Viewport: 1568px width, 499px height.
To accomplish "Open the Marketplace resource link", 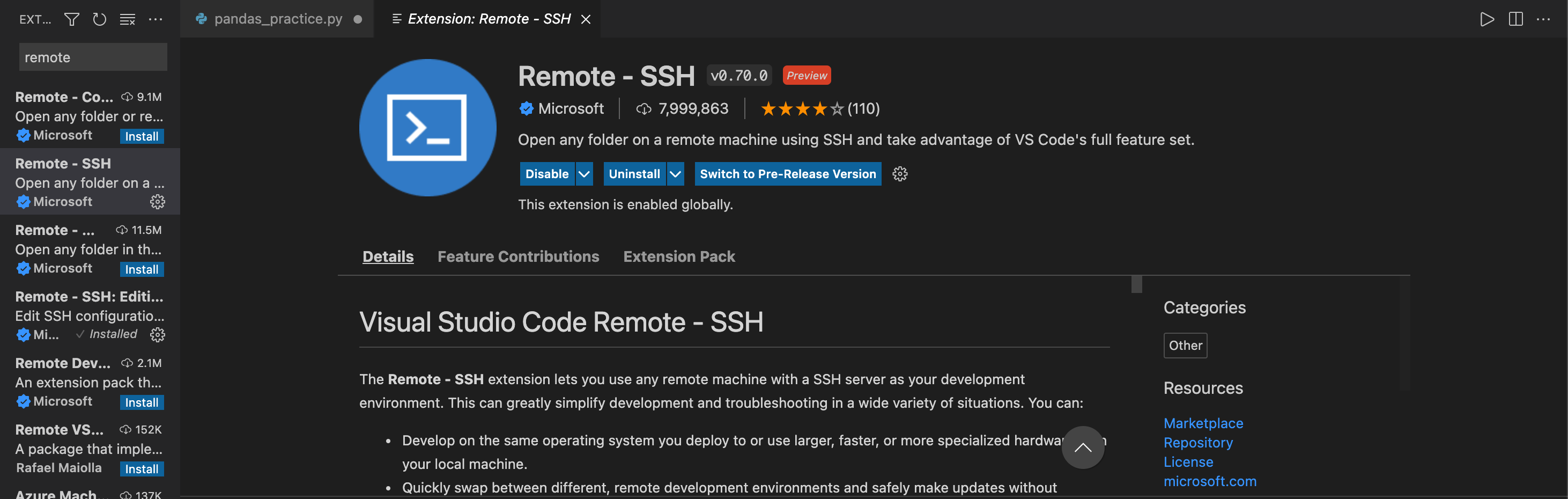I will point(1203,423).
